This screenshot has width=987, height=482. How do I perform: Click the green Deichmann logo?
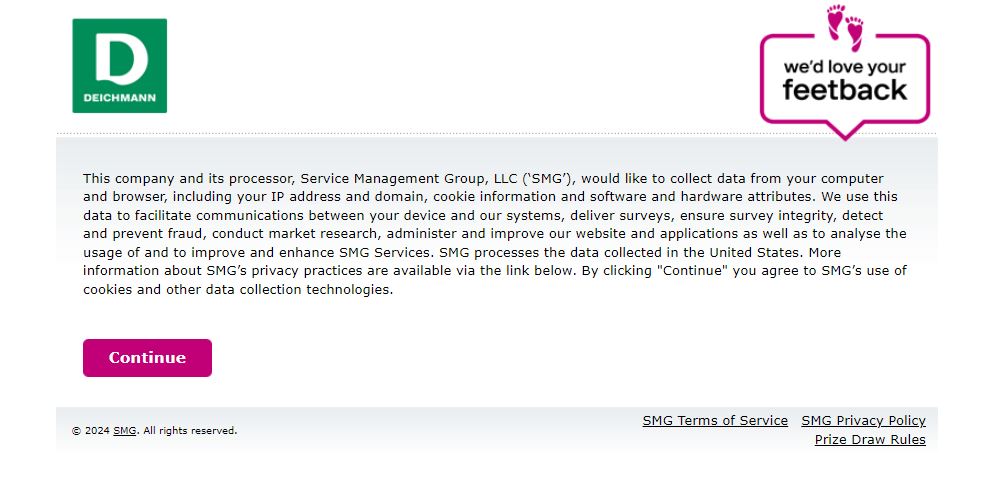(x=120, y=66)
